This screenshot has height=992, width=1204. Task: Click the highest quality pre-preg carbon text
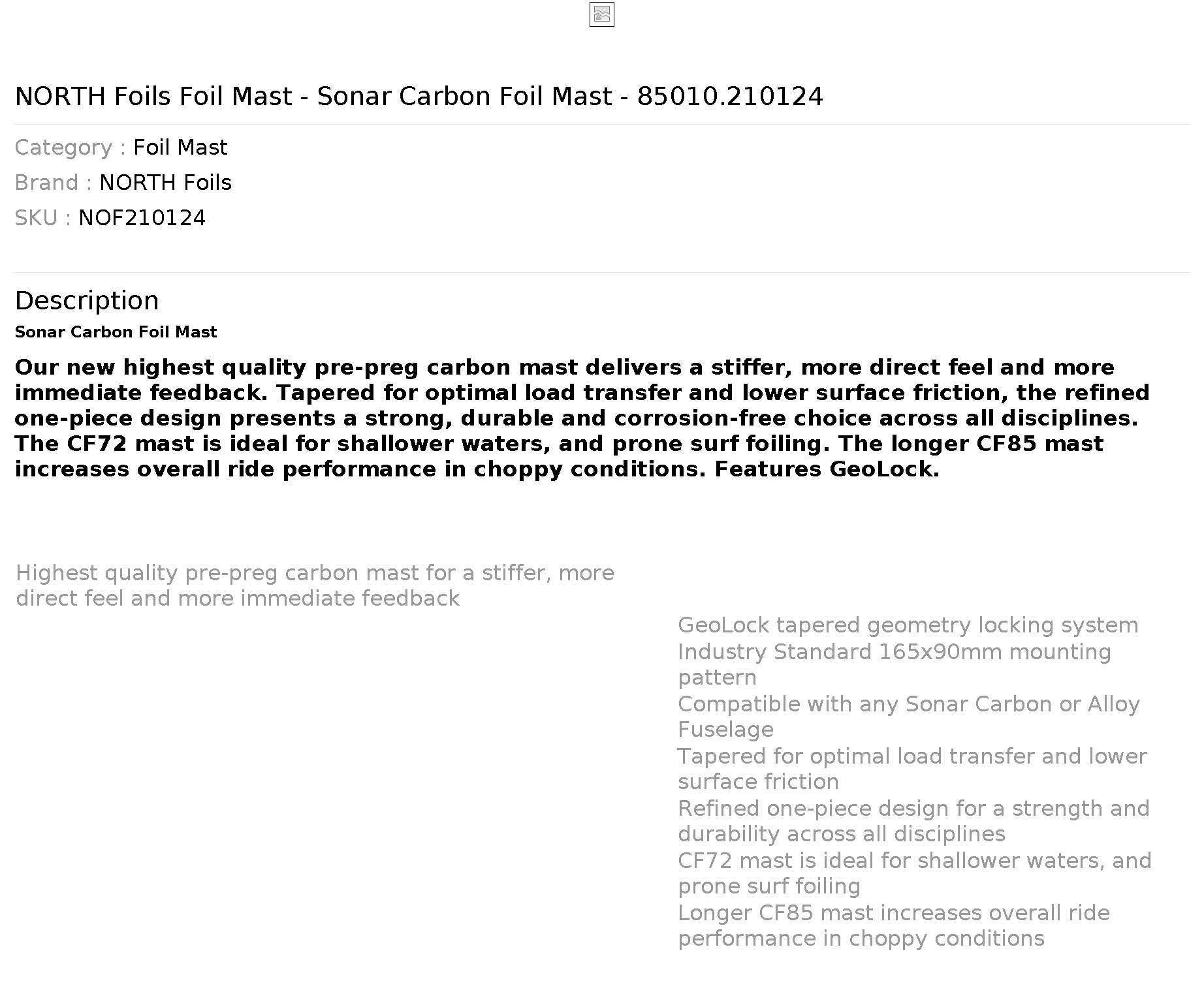[315, 585]
